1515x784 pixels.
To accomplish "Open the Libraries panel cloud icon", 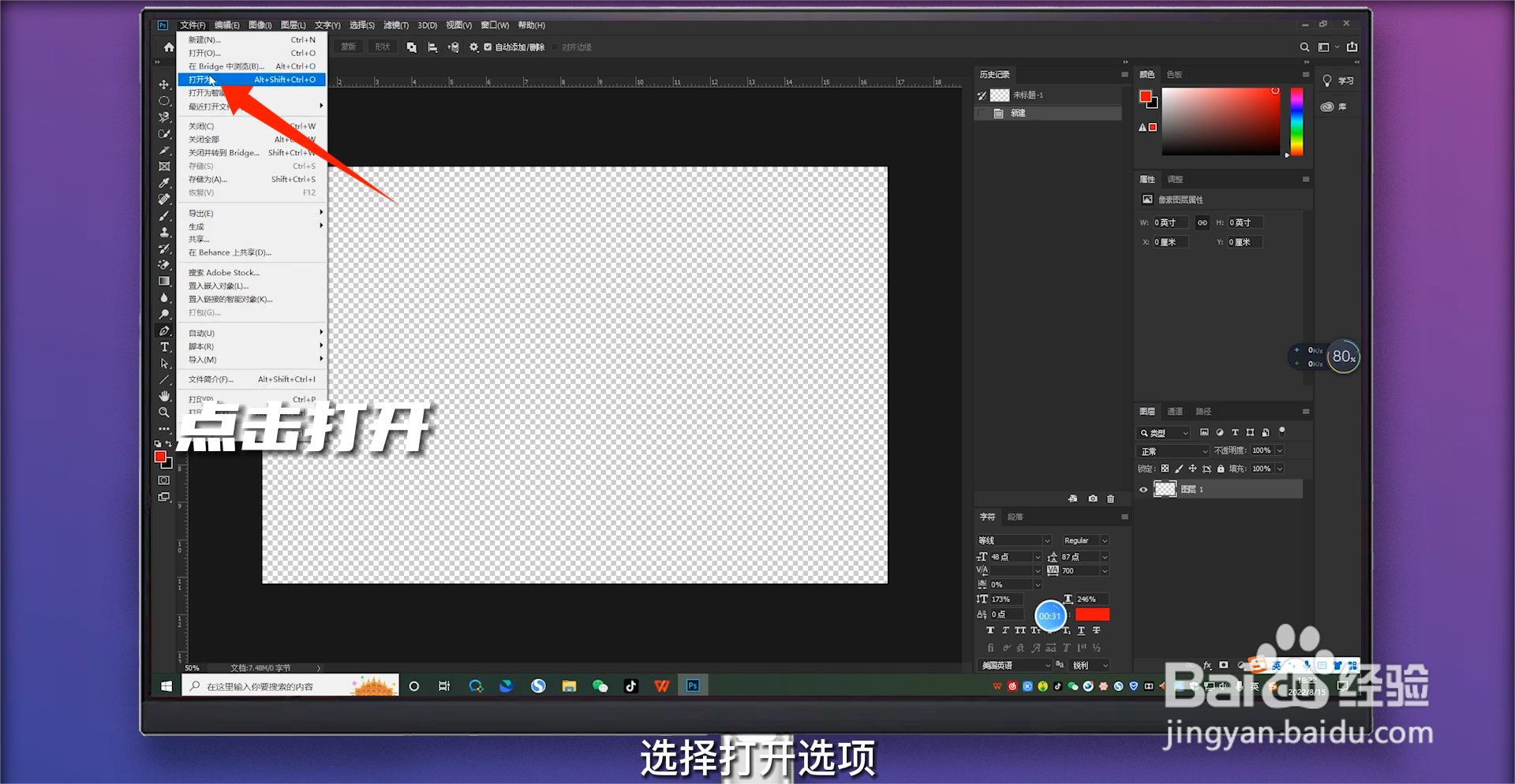I will pyautogui.click(x=1327, y=106).
